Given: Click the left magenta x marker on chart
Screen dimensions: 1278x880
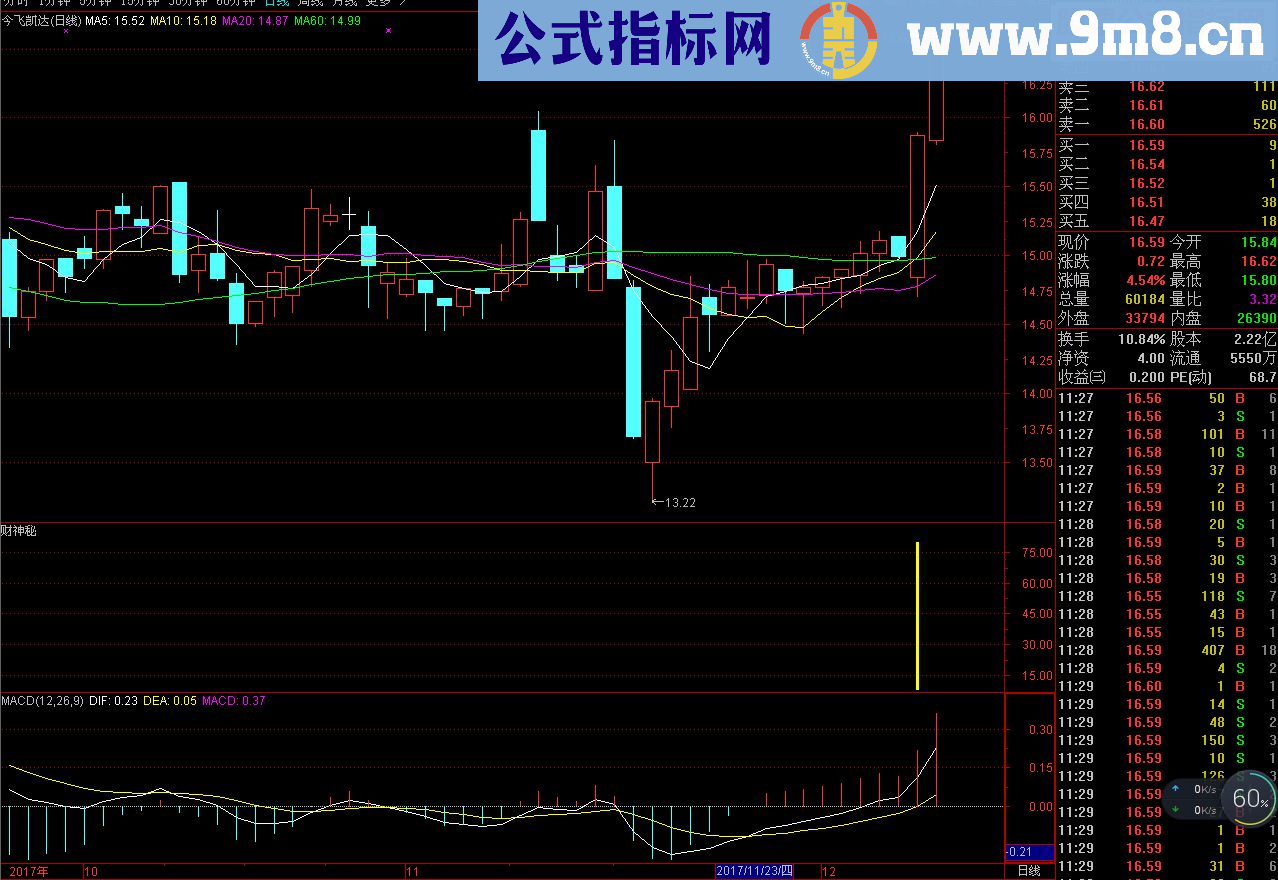Looking at the screenshot, I should click(x=66, y=31).
